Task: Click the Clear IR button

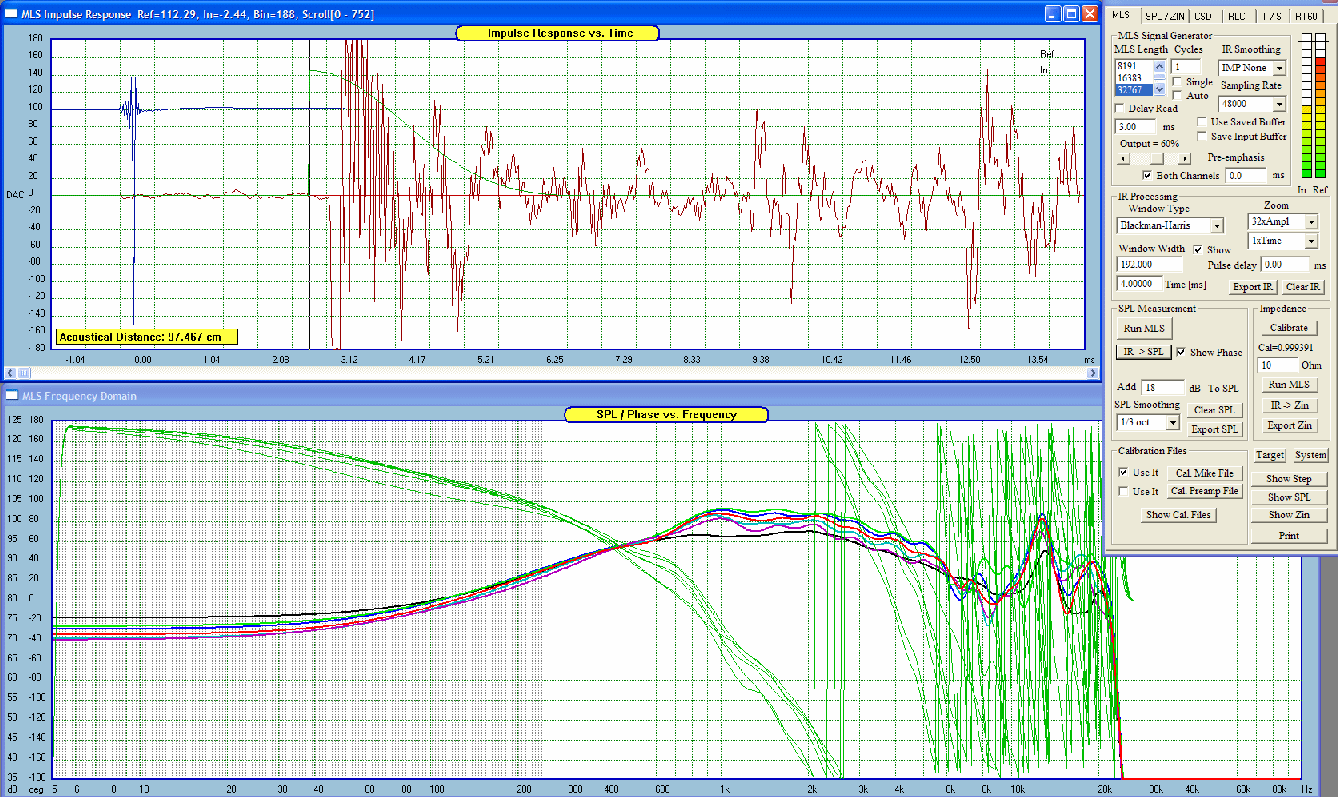Action: pyautogui.click(x=1303, y=287)
